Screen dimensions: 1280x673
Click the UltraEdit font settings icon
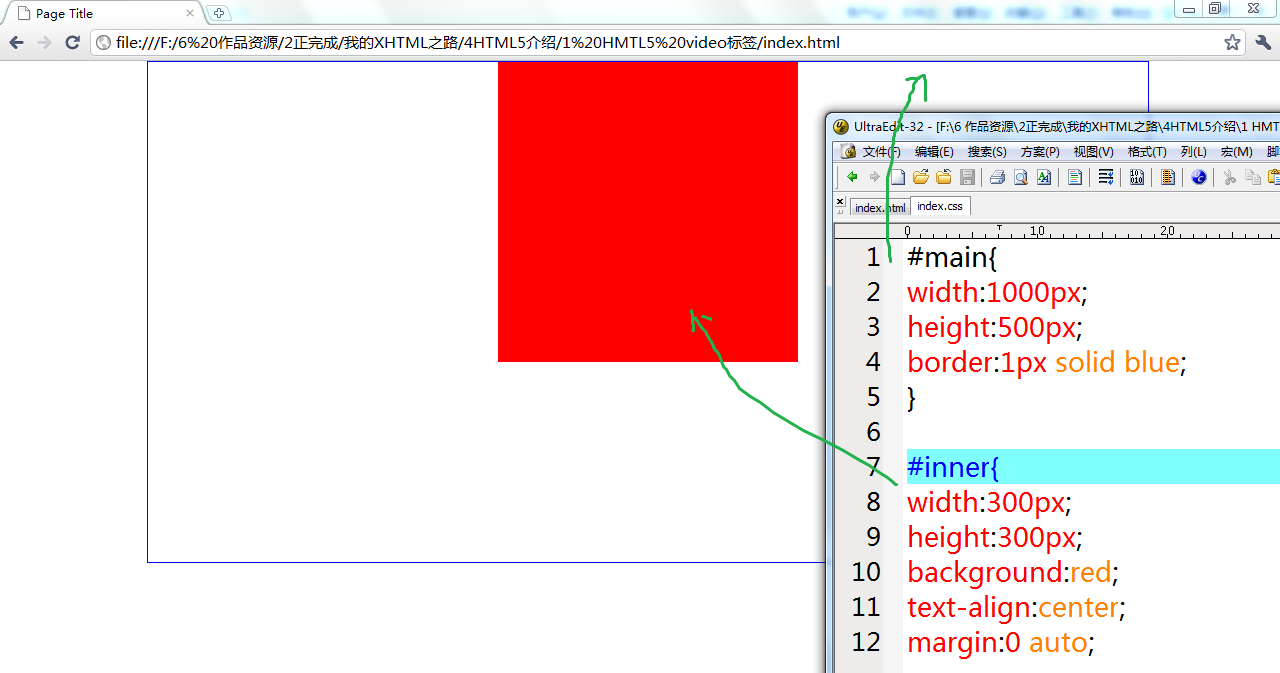(1044, 177)
